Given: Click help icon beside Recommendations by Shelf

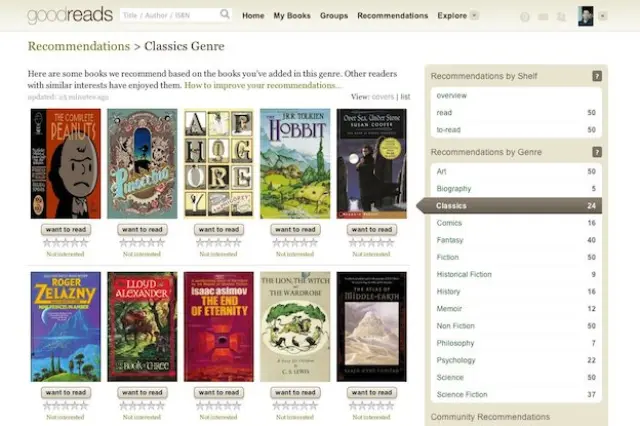Looking at the screenshot, I should coord(597,76).
